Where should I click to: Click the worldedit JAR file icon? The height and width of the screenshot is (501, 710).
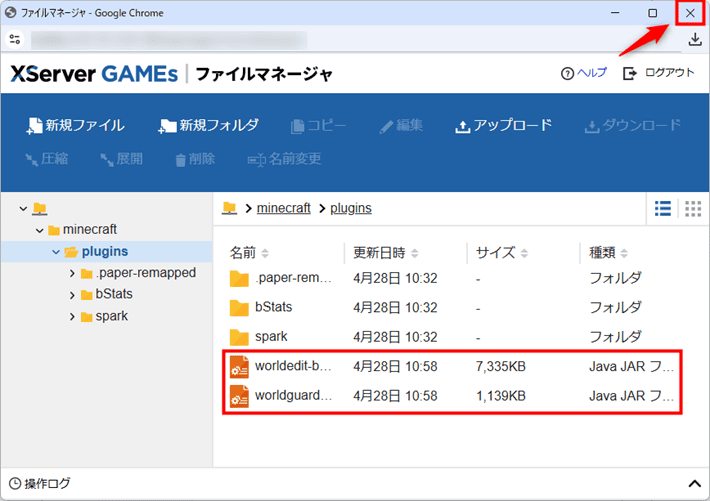239,366
